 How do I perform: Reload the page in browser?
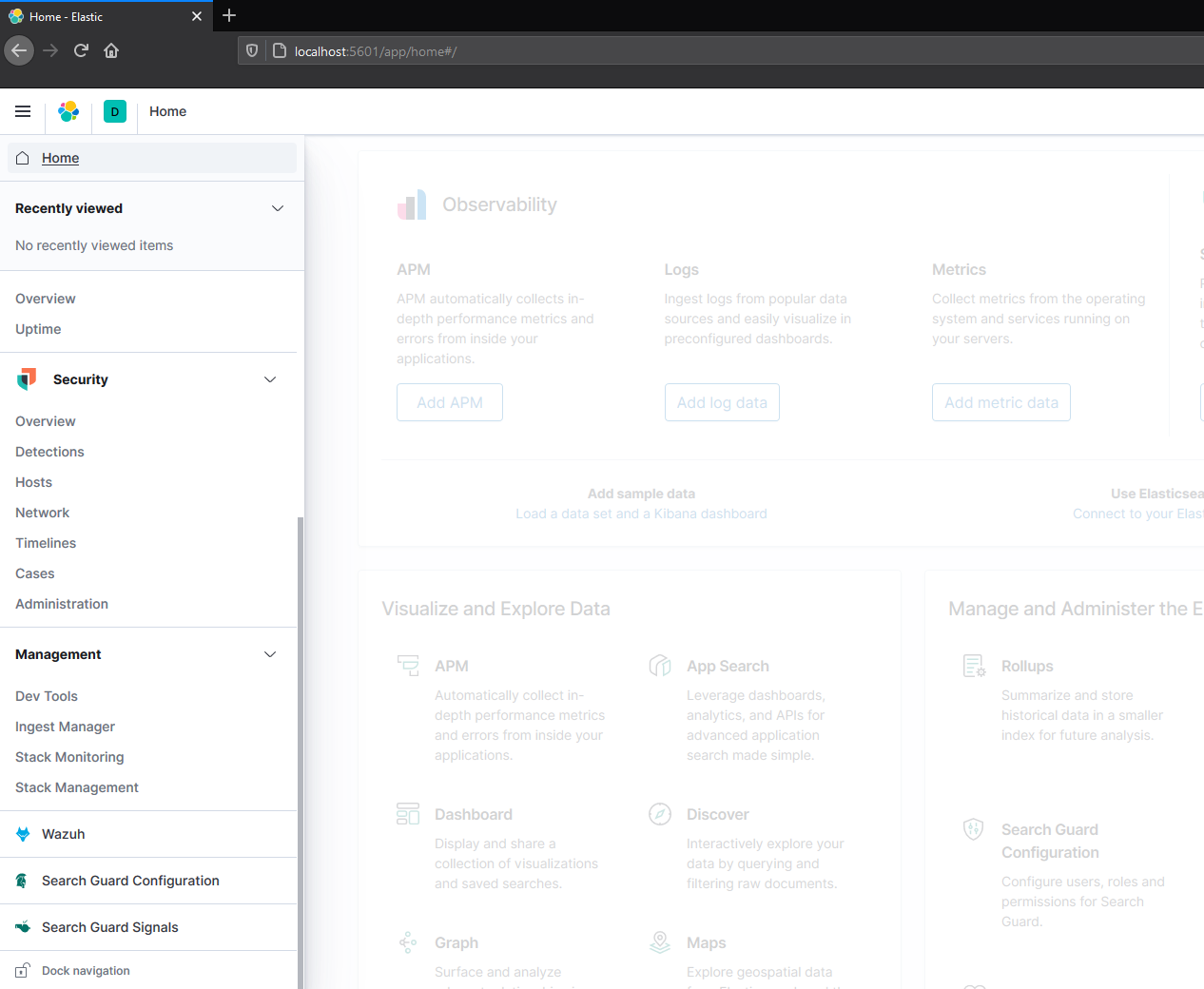(x=81, y=50)
